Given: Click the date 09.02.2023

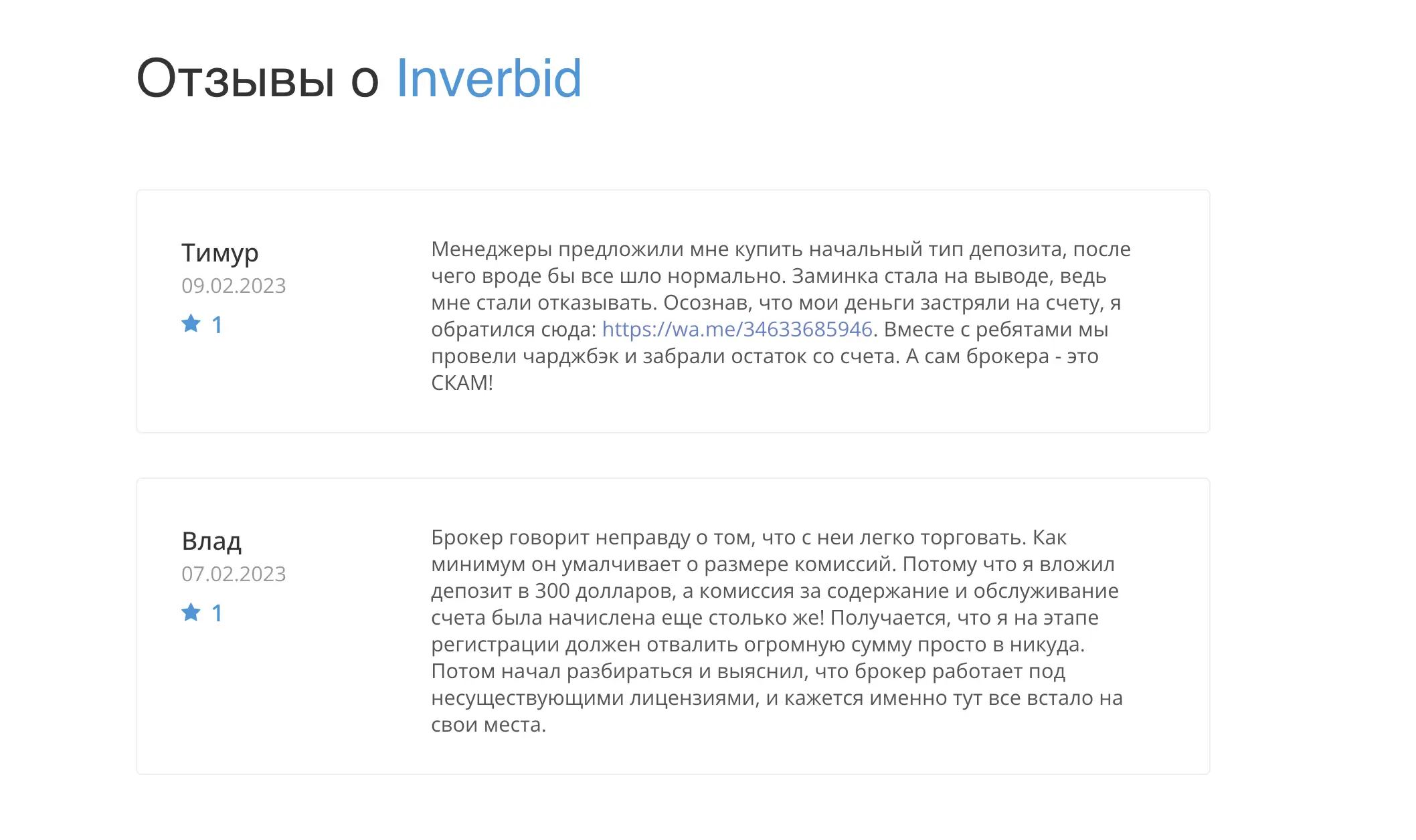Looking at the screenshot, I should (234, 286).
